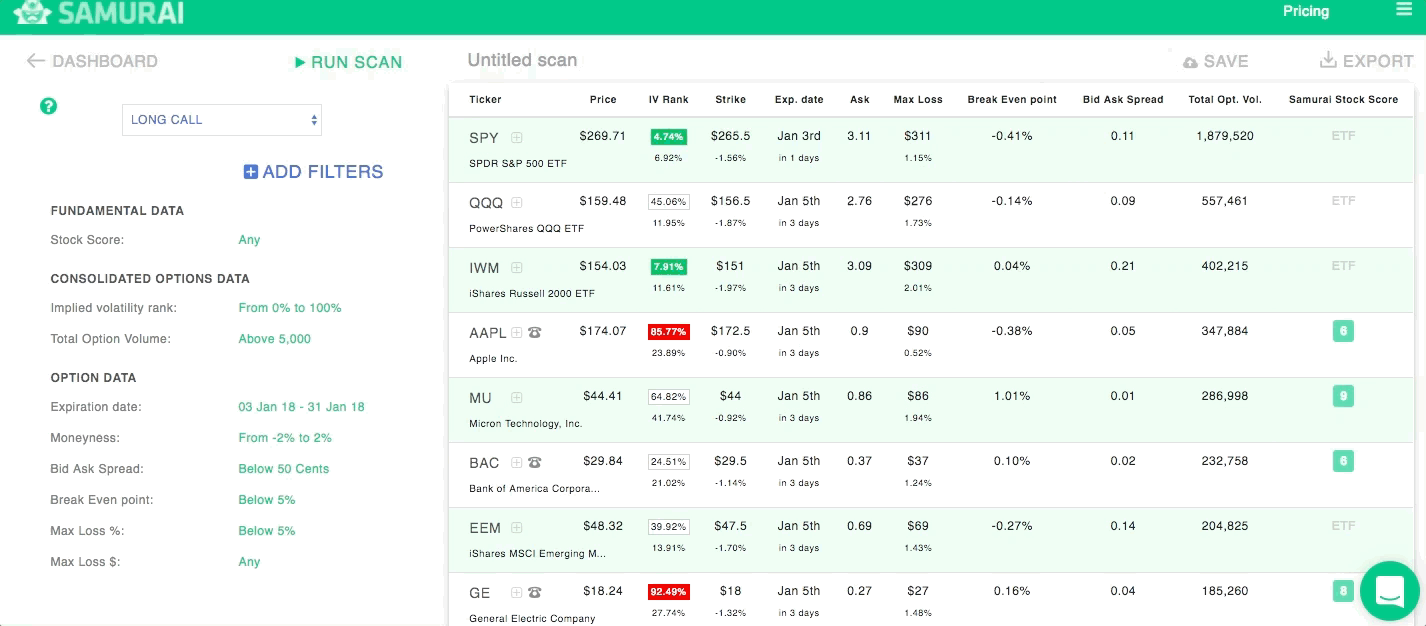This screenshot has height=626, width=1426.
Task: Open the chat support widget
Action: coord(1389,591)
